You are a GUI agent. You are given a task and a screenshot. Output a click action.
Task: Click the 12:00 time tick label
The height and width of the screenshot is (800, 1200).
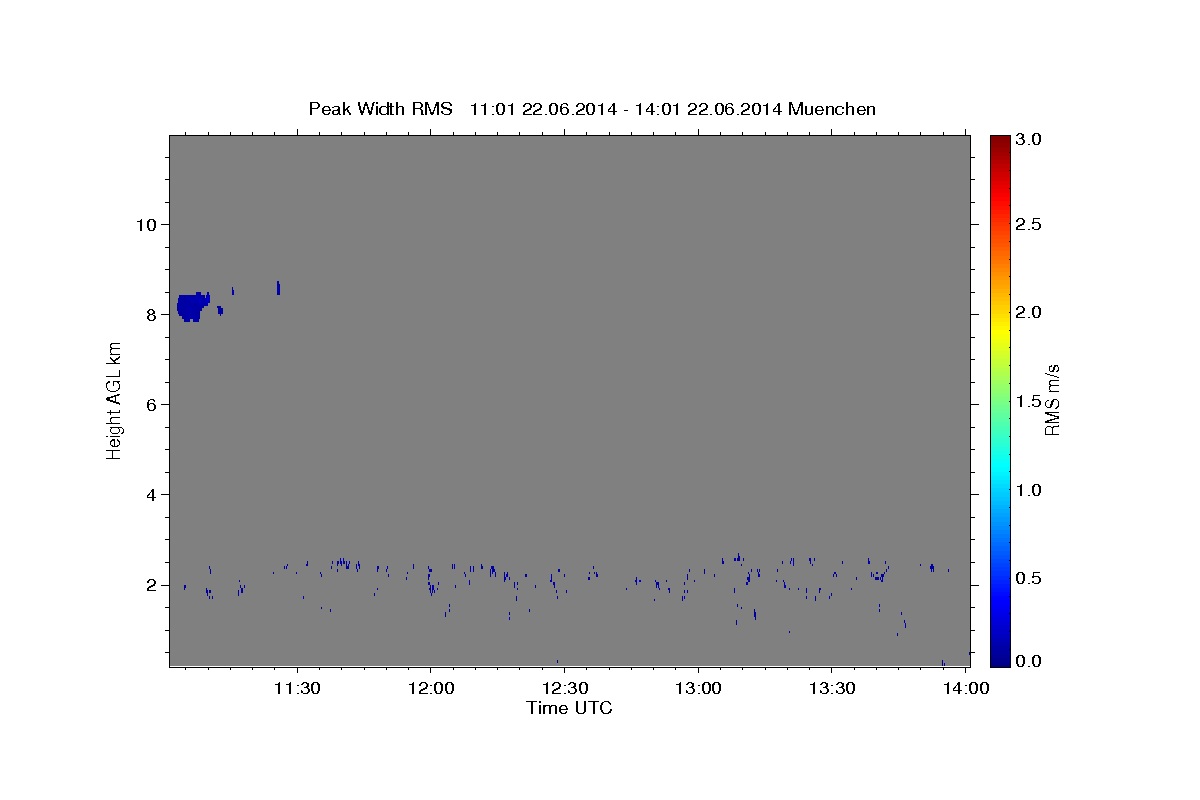pos(431,688)
